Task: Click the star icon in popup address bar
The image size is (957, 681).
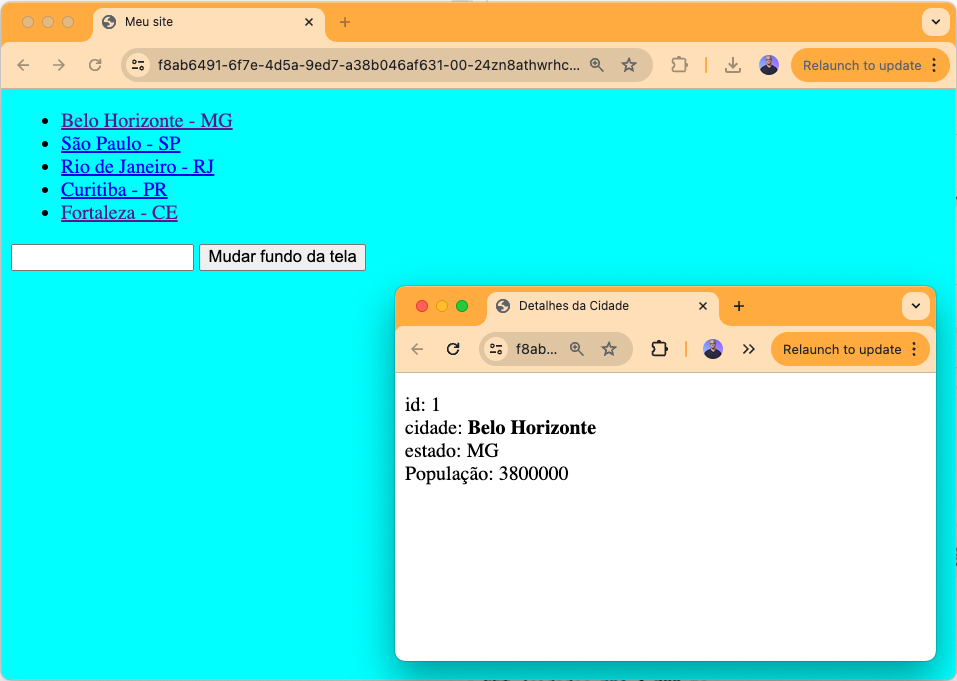Action: 609,349
